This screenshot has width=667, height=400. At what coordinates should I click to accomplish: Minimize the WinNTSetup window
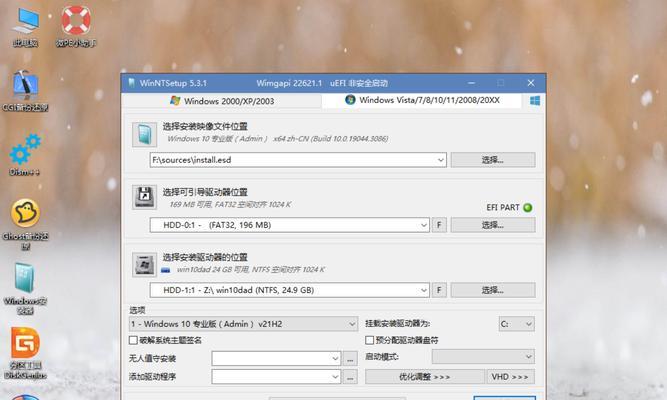[x=471, y=83]
